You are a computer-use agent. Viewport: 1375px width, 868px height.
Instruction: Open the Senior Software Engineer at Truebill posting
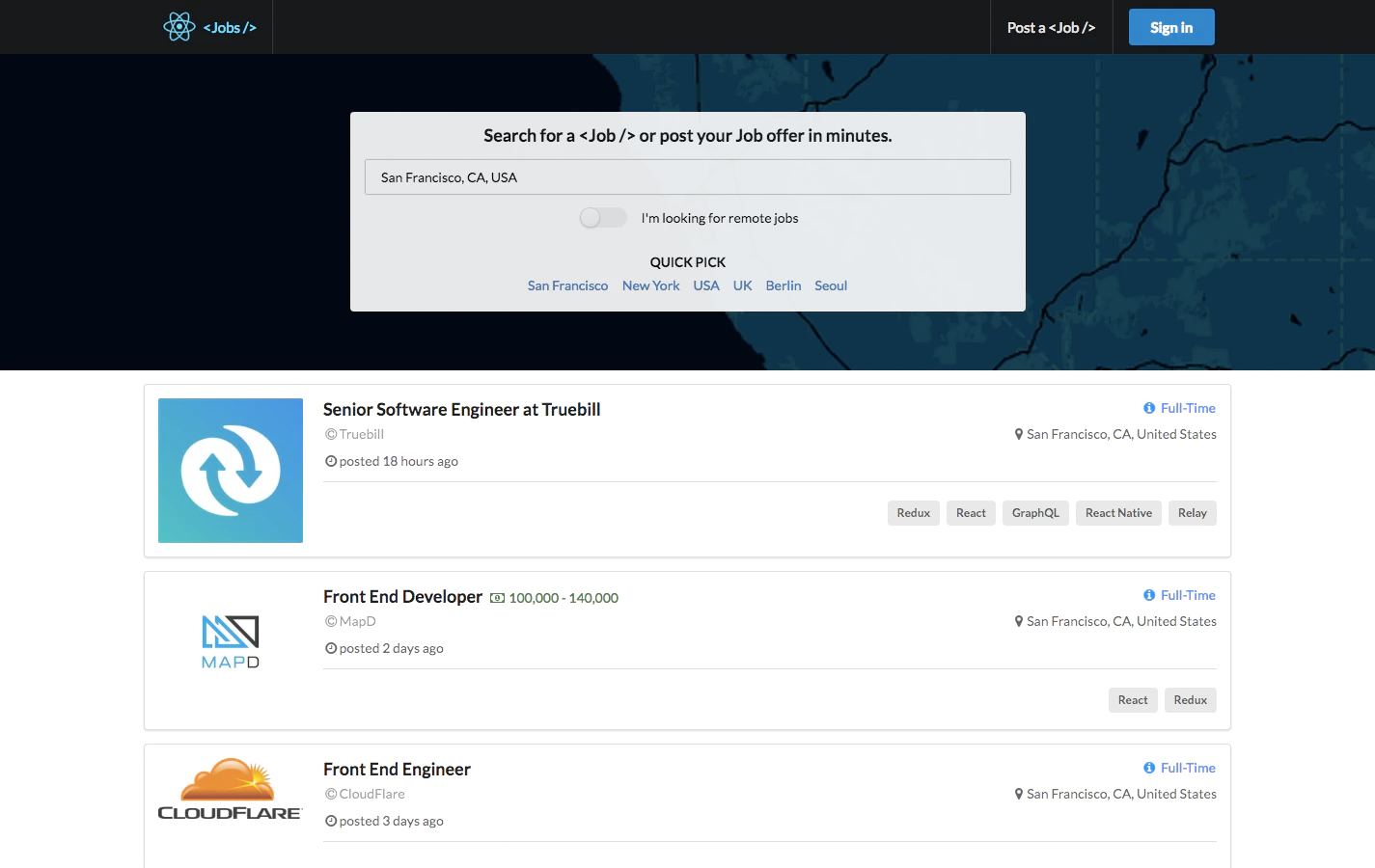[x=461, y=409]
